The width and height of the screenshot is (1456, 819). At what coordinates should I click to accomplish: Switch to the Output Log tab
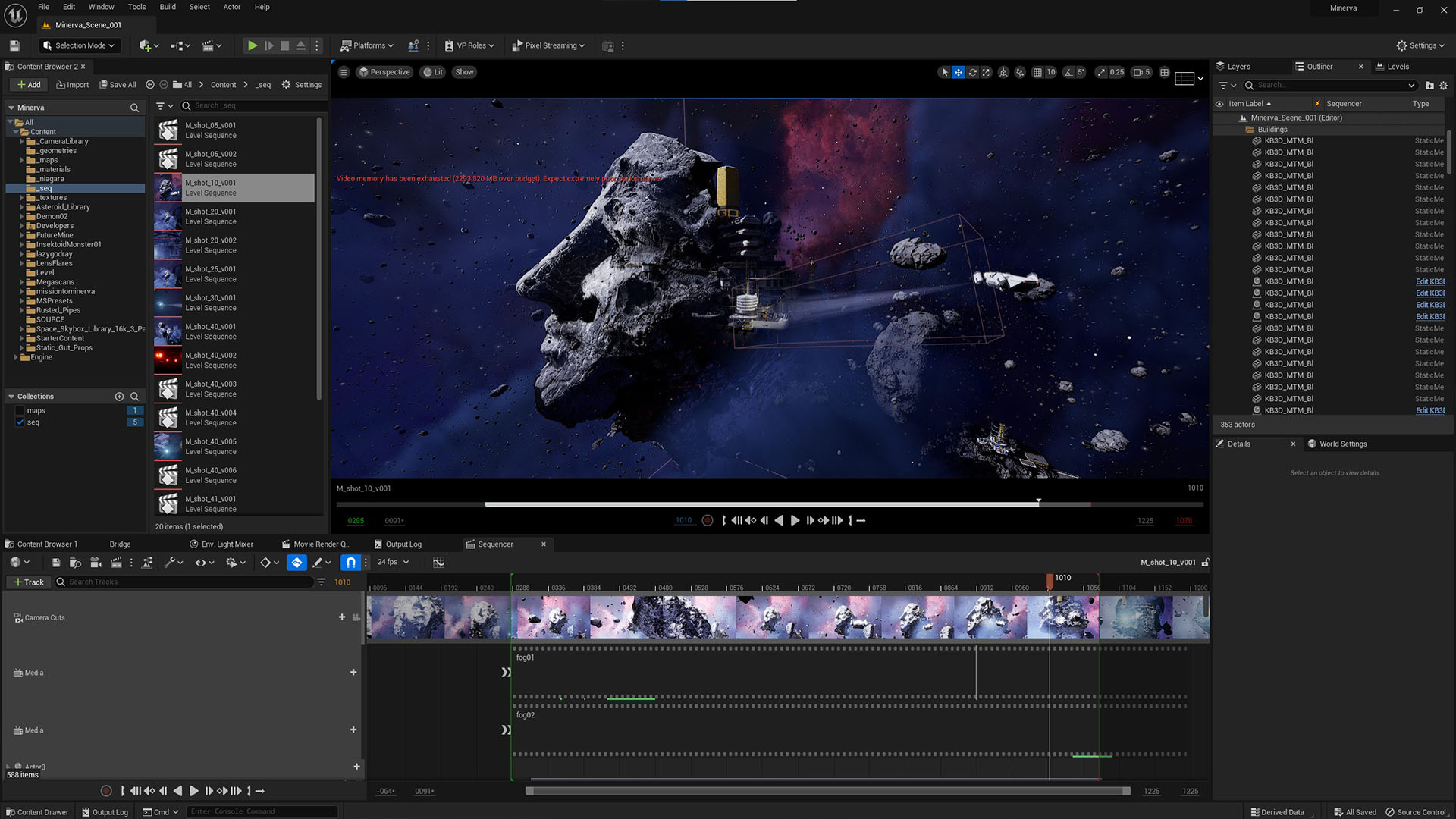pyautogui.click(x=402, y=544)
